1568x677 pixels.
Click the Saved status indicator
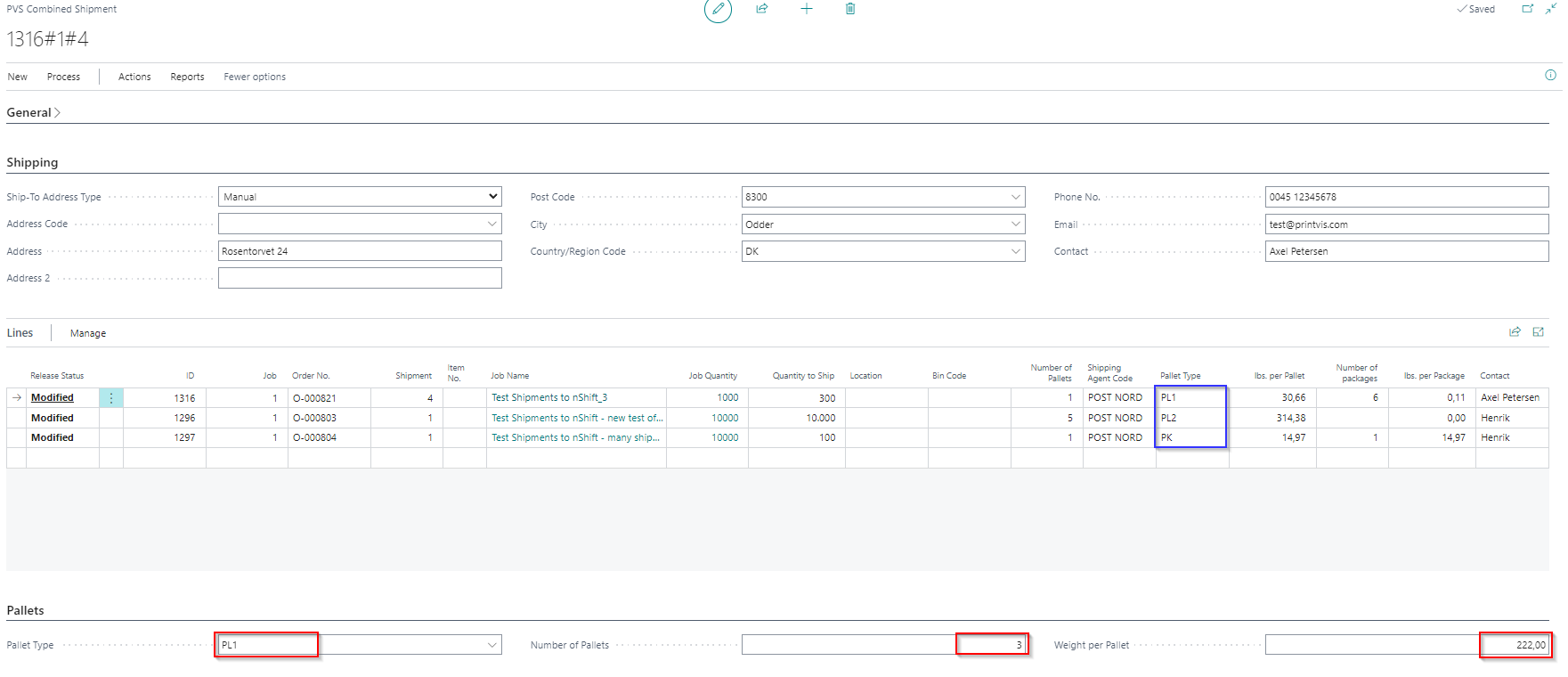point(1475,9)
